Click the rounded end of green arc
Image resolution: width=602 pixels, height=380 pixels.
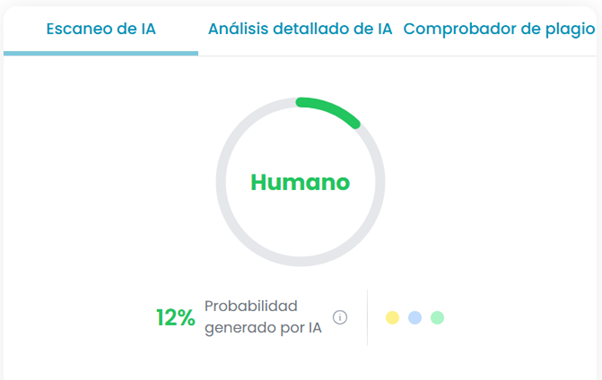356,124
